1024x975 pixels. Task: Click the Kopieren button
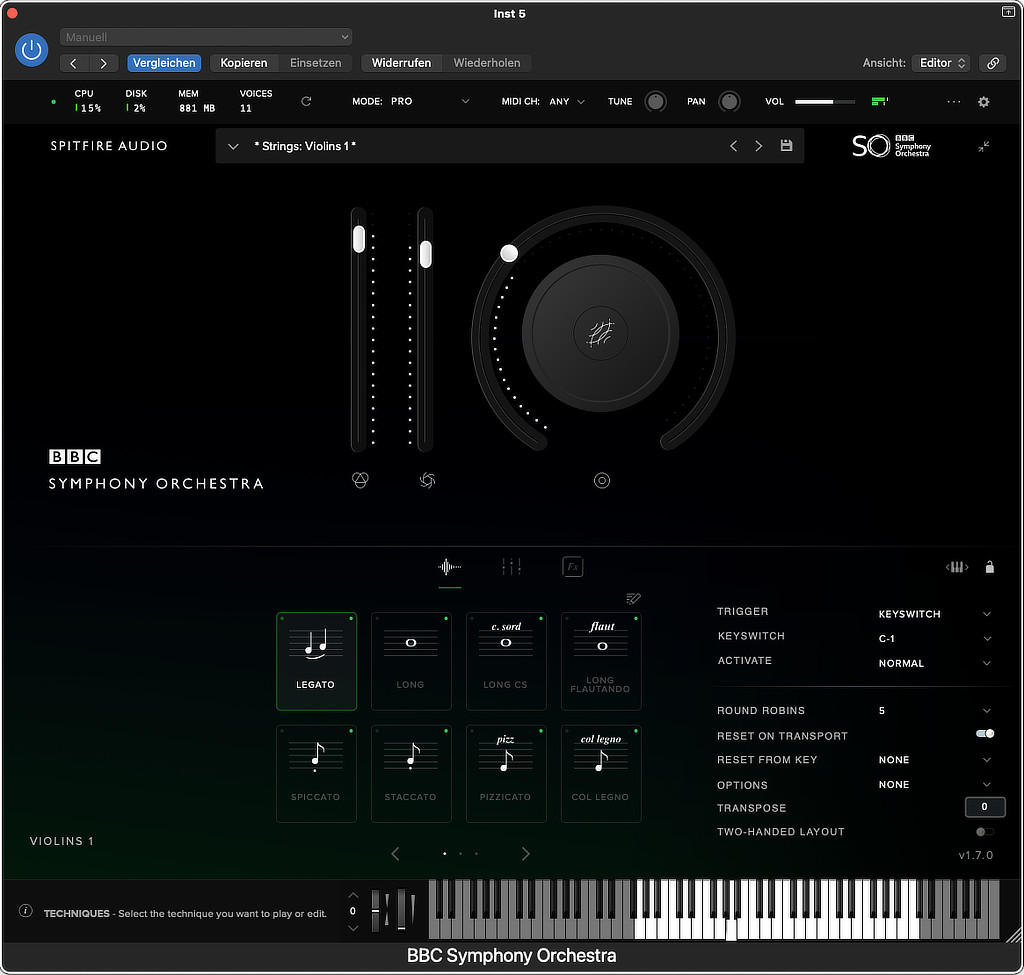[x=244, y=63]
